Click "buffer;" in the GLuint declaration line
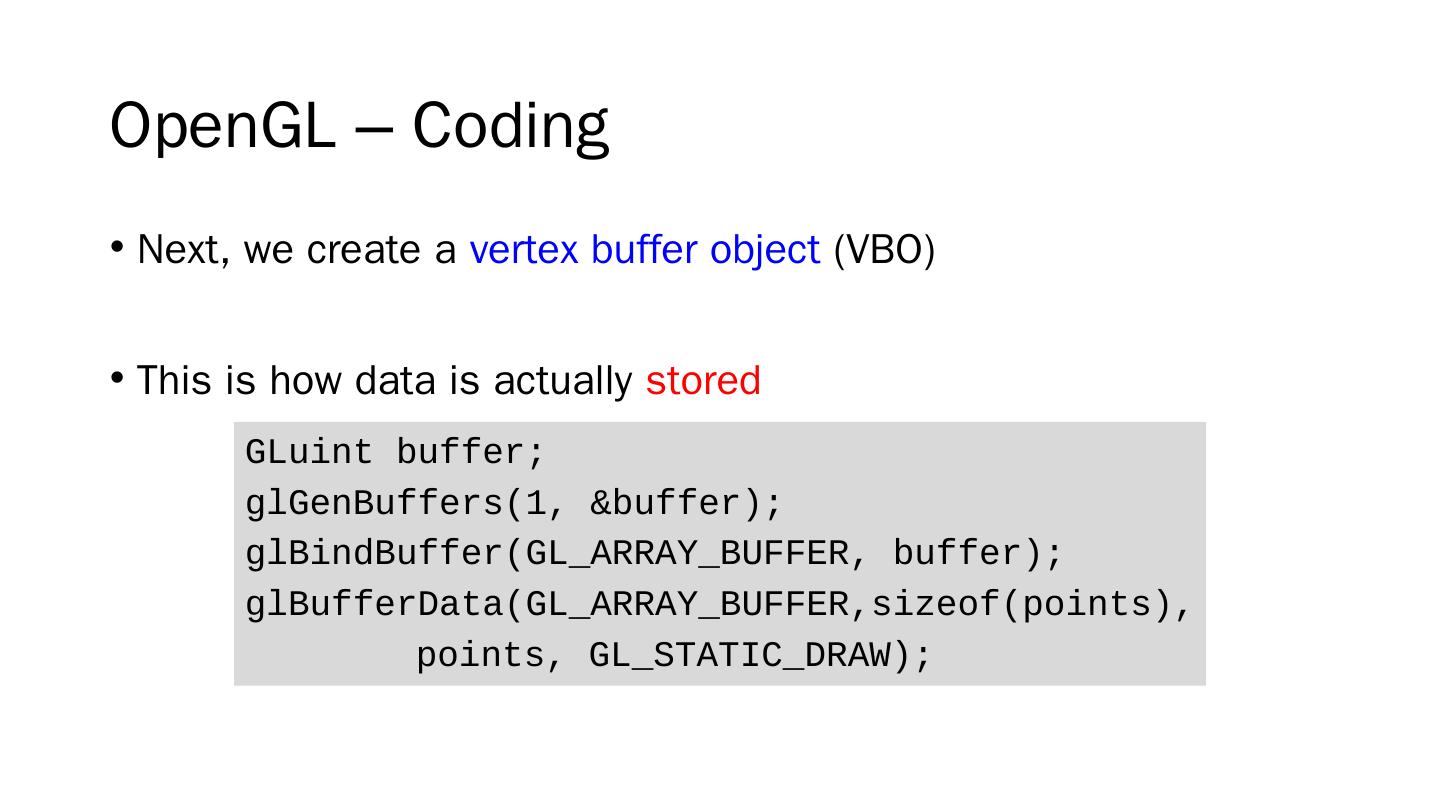1440x810 pixels. click(x=470, y=453)
